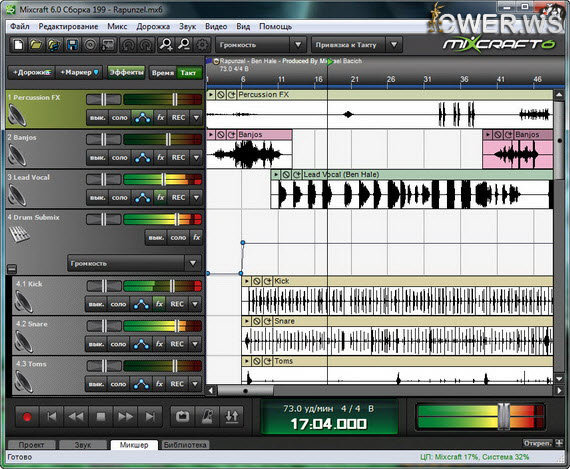Toggle the metronome button

click(207, 417)
